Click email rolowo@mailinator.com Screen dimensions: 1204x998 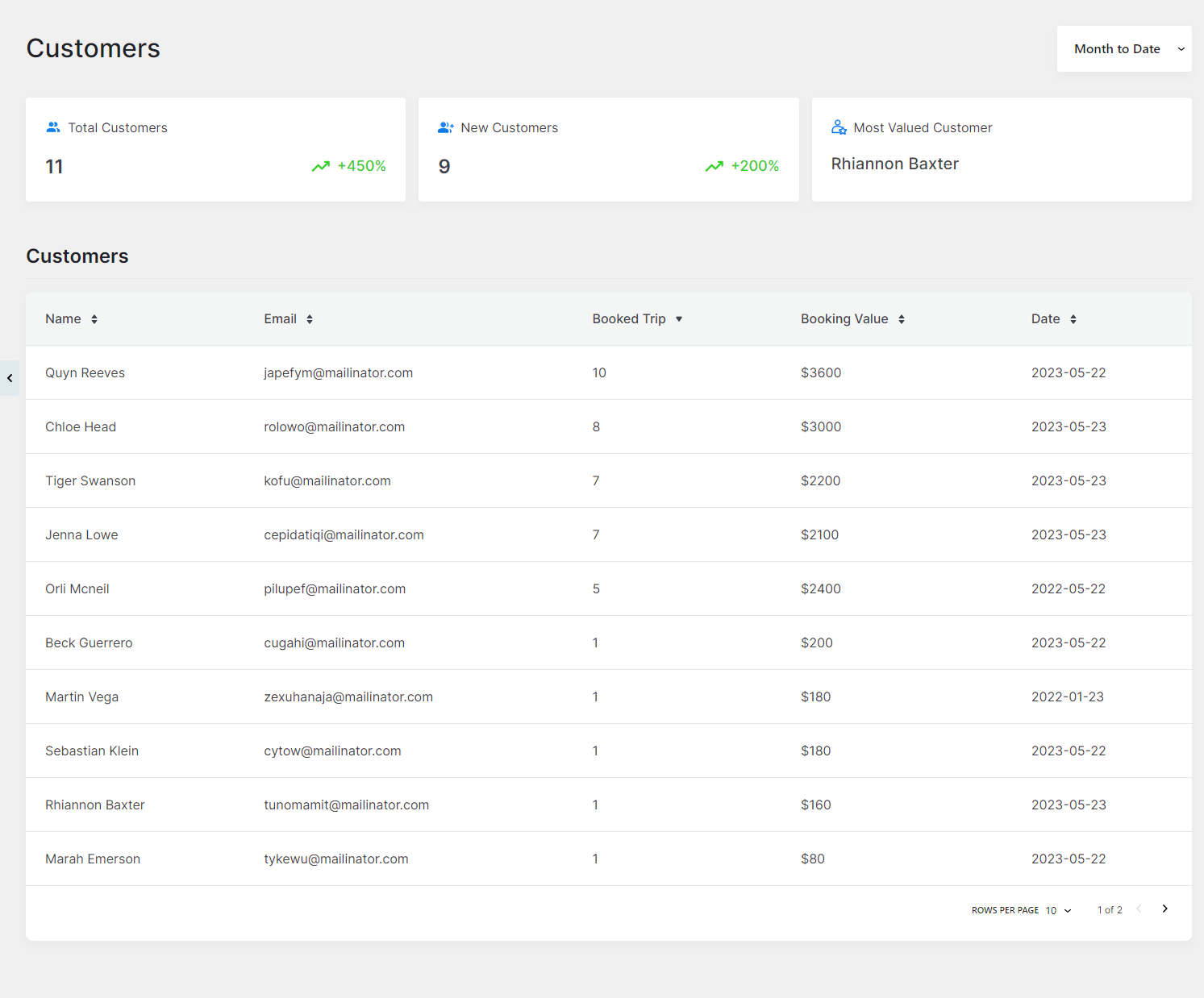(335, 426)
